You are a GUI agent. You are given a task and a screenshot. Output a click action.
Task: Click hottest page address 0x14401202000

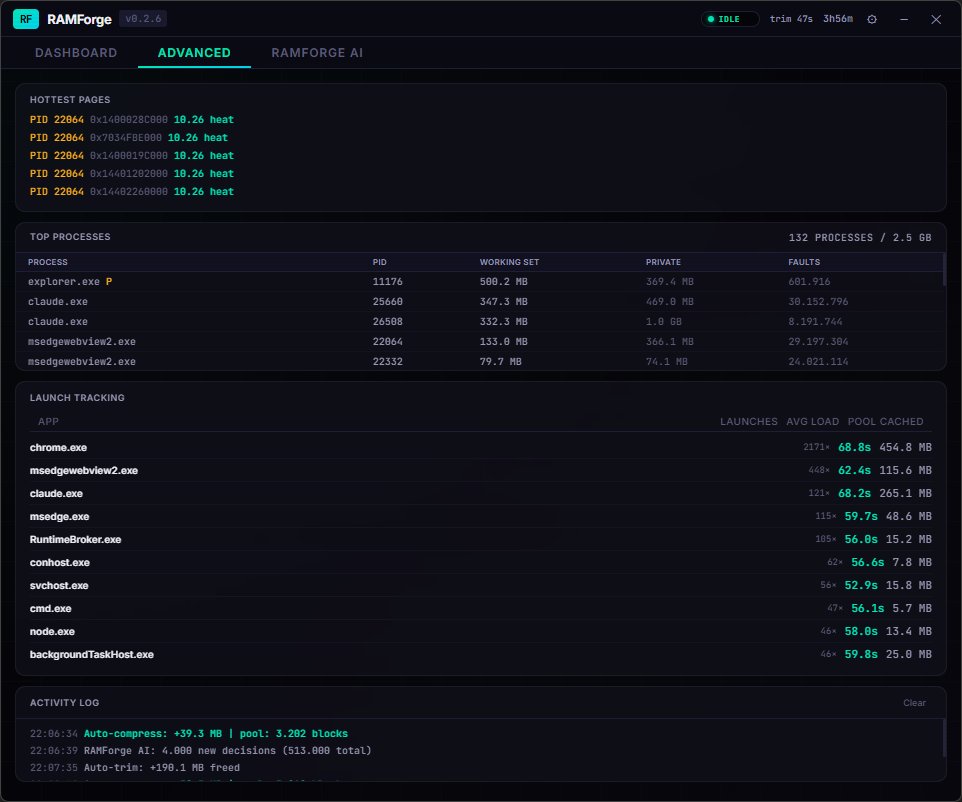point(128,174)
